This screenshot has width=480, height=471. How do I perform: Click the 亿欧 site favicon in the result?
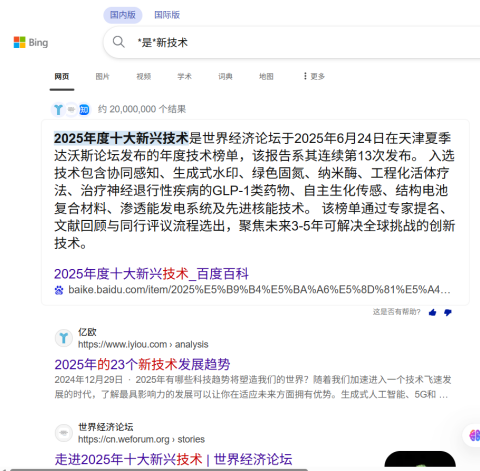(64, 338)
